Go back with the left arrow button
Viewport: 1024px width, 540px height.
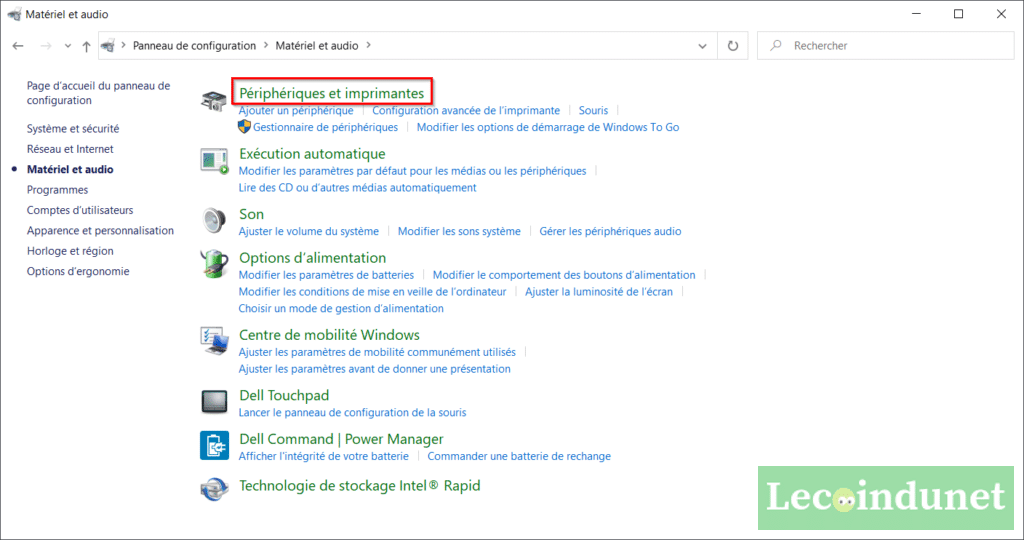(x=18, y=46)
